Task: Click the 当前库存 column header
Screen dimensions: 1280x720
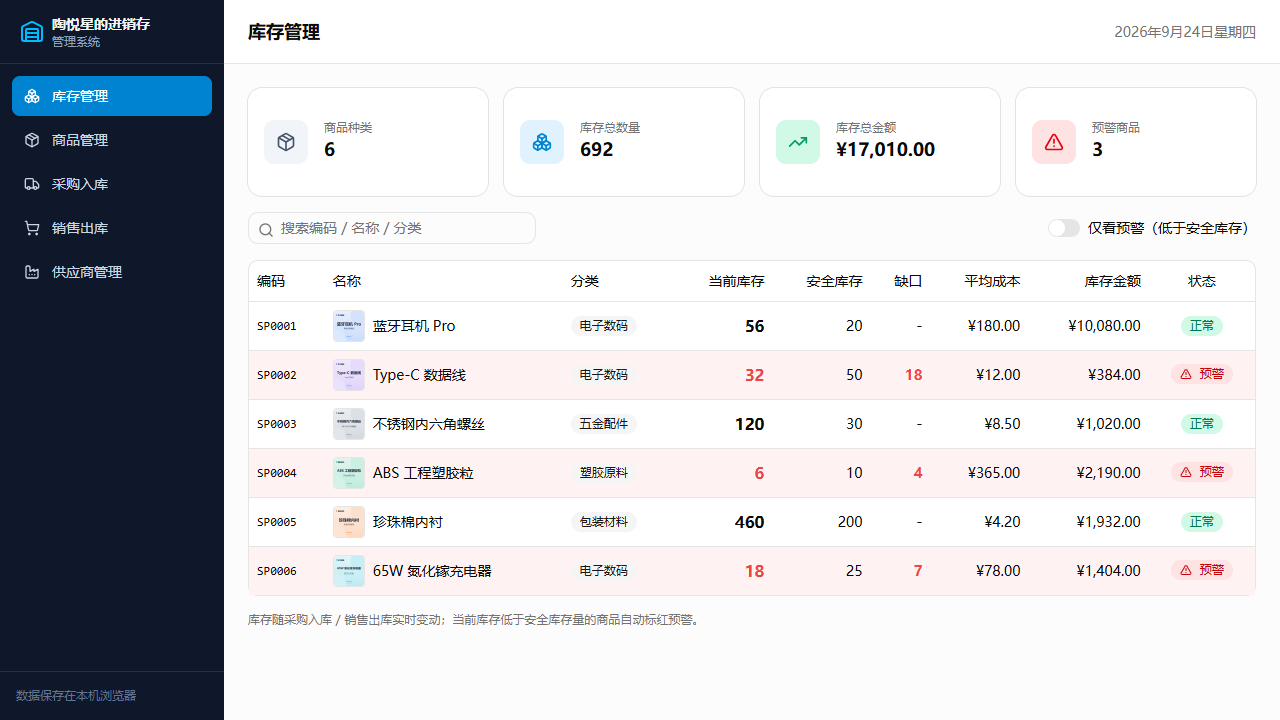Action: pyautogui.click(x=736, y=281)
